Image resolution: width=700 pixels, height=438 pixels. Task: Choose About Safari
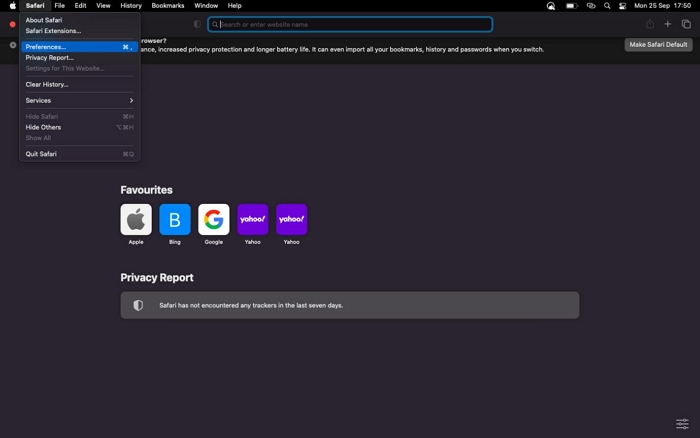(79, 20)
